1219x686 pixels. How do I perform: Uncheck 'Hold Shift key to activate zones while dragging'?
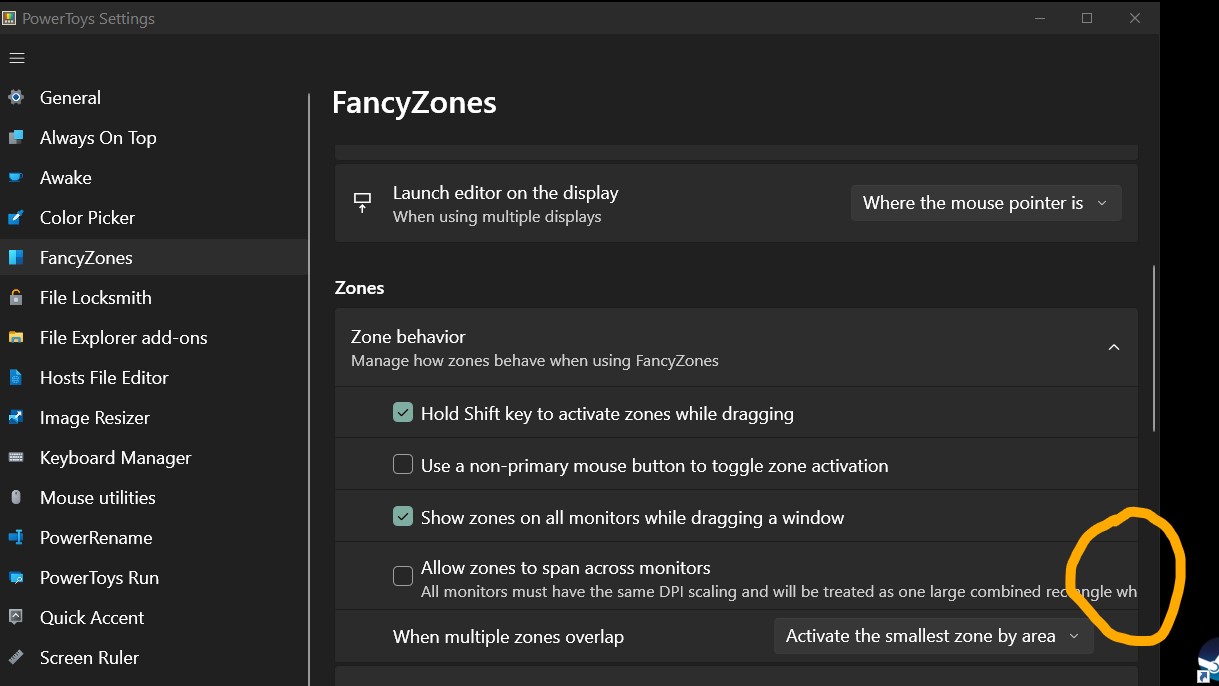[x=402, y=412]
